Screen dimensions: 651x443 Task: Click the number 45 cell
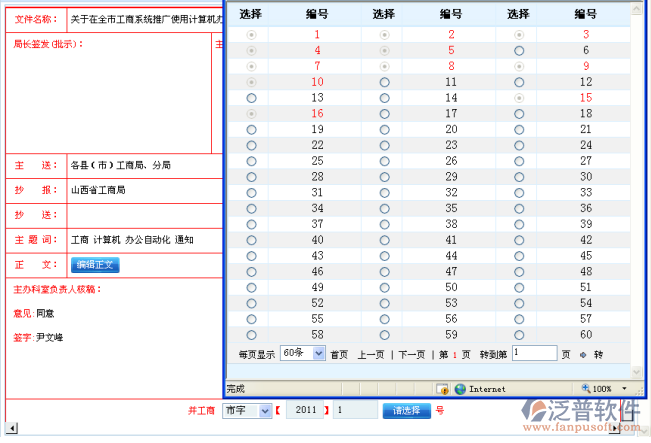(585, 255)
